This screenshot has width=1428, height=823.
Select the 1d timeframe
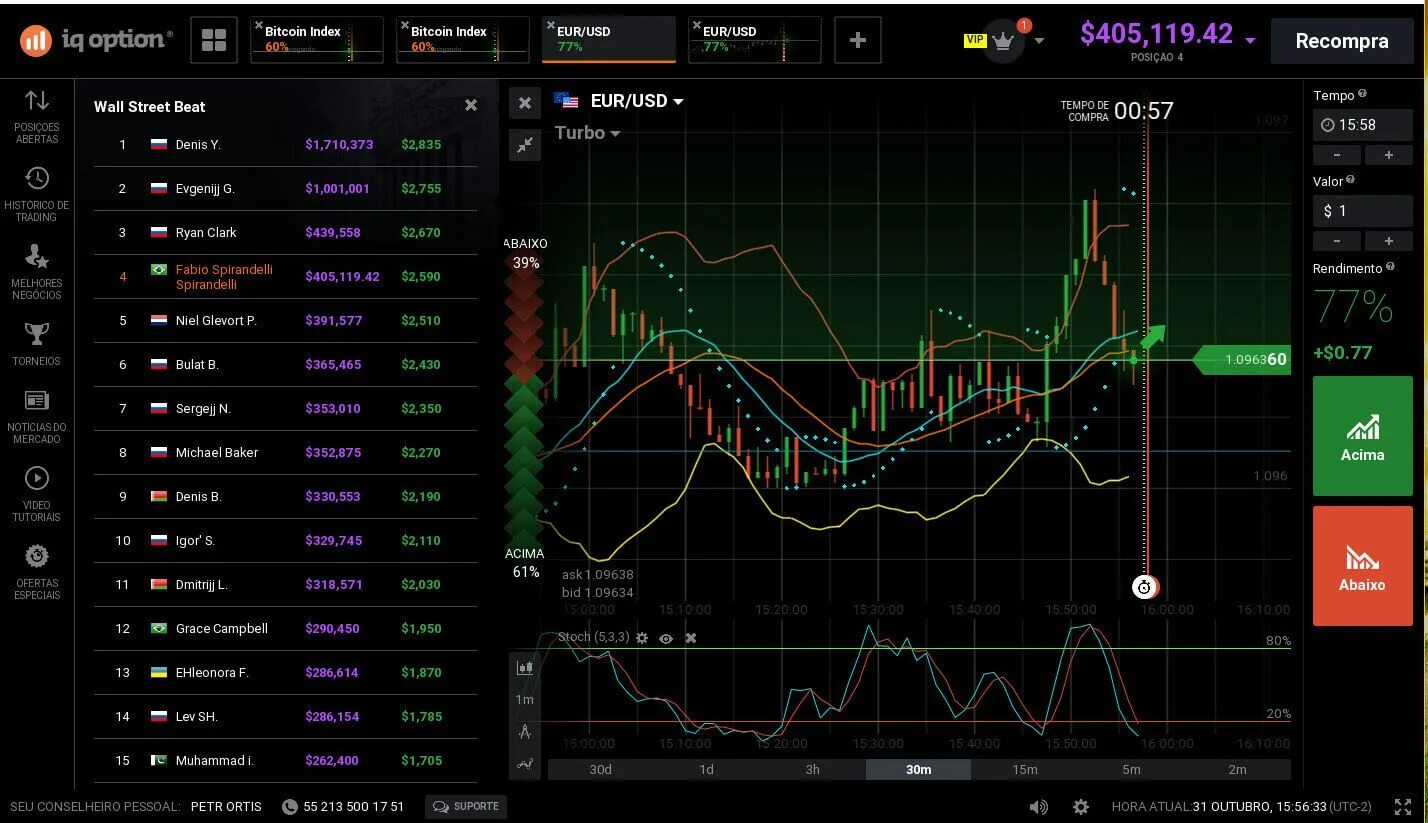coord(707,769)
